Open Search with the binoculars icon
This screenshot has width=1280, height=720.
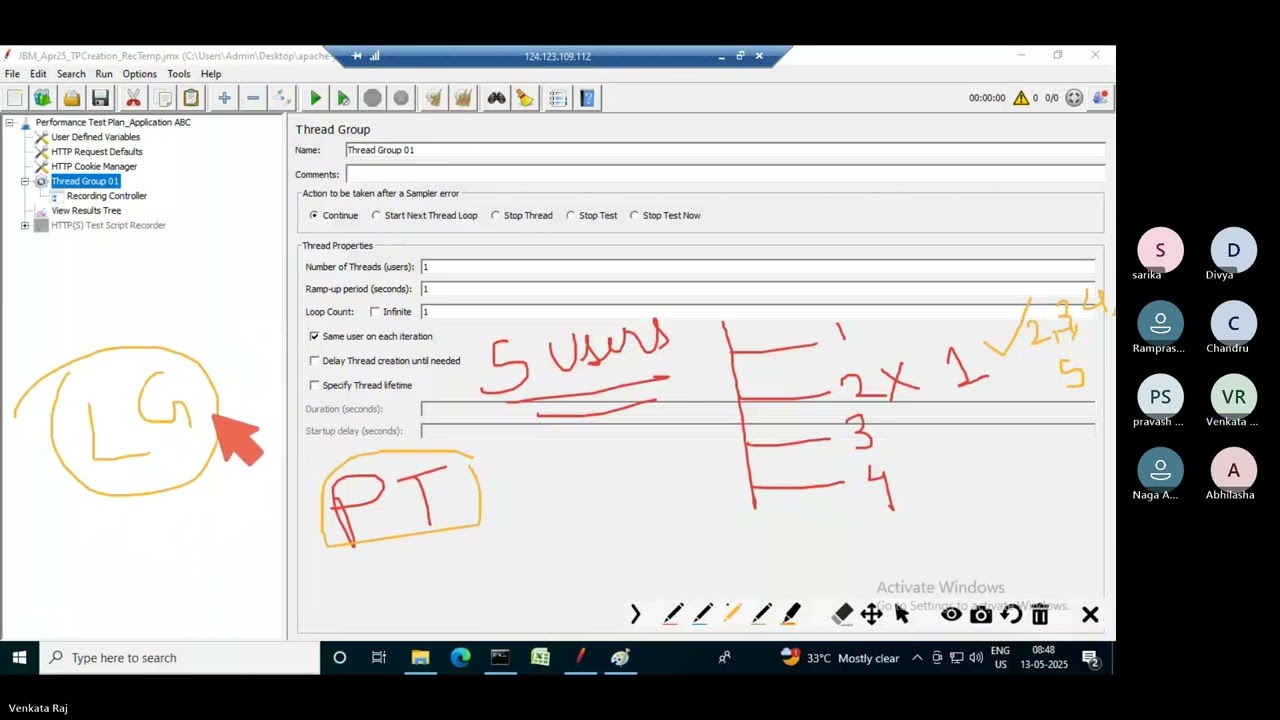496,97
